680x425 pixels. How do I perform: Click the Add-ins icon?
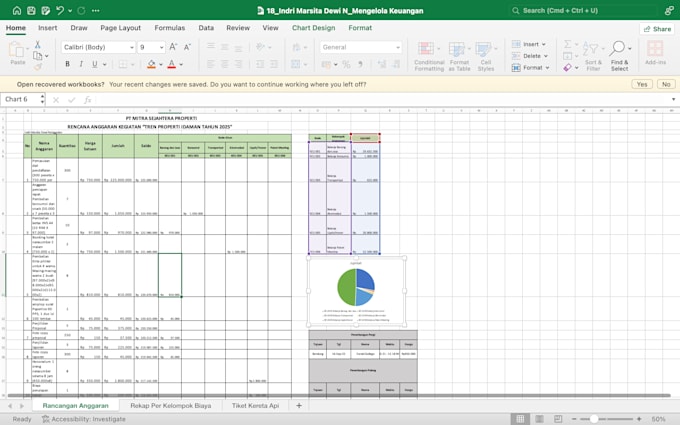pyautogui.click(x=655, y=53)
